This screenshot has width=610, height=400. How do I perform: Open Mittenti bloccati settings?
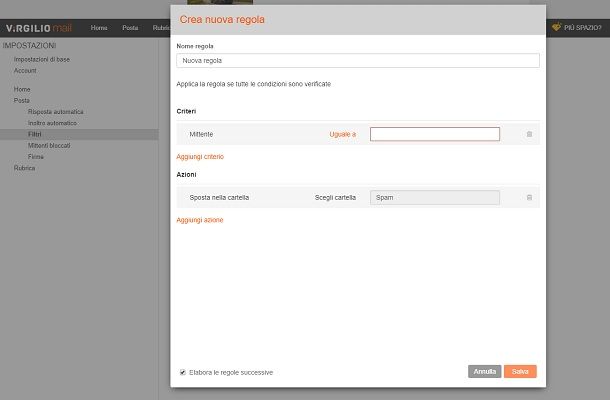point(49,146)
